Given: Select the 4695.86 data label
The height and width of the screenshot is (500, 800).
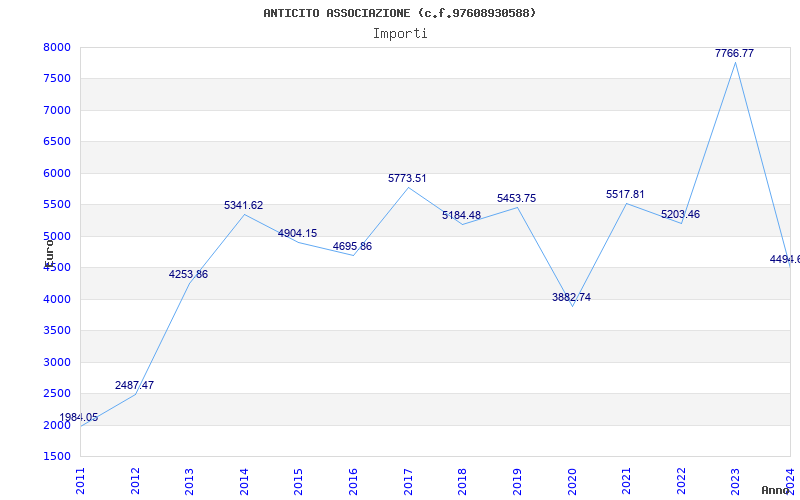Looking at the screenshot, I should click(x=353, y=246).
